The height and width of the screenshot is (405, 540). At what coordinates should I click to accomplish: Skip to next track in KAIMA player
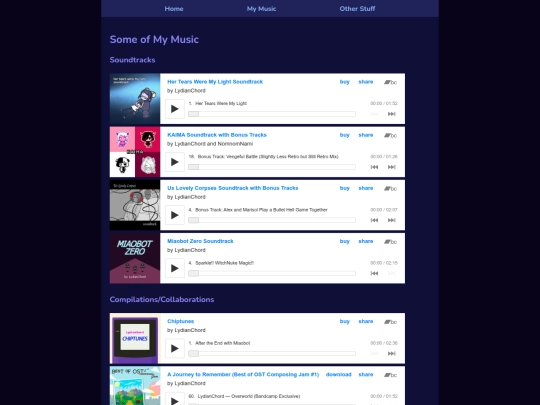coord(392,167)
